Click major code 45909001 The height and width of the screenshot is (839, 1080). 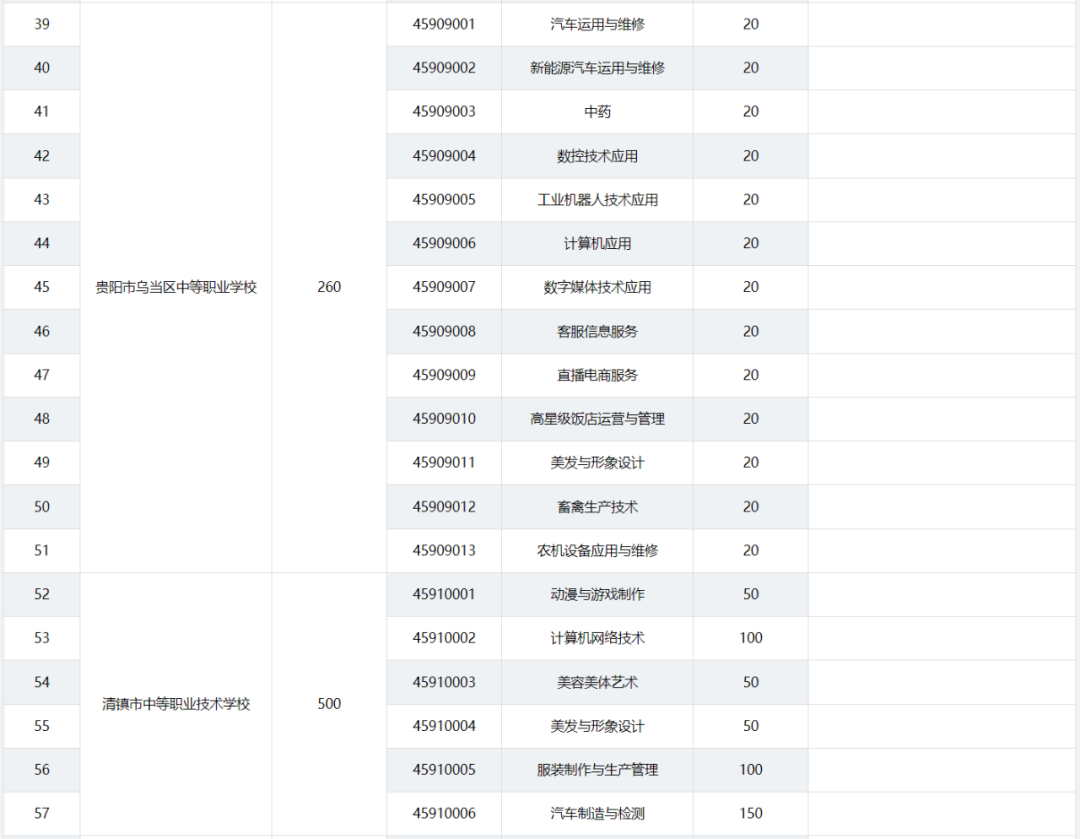click(444, 24)
